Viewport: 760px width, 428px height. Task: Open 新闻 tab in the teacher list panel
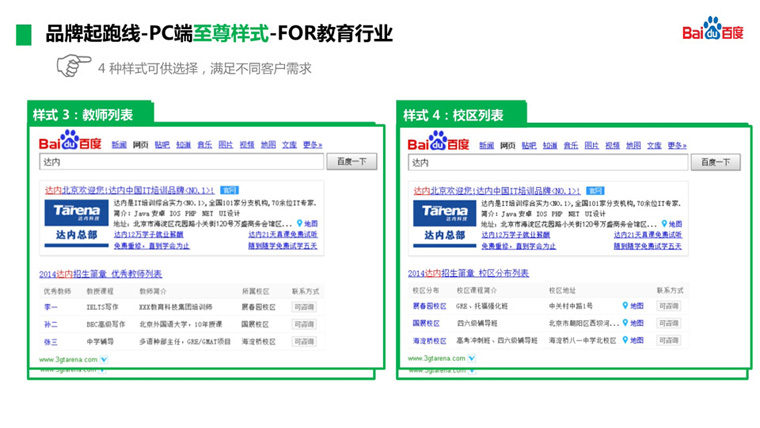pos(119,144)
